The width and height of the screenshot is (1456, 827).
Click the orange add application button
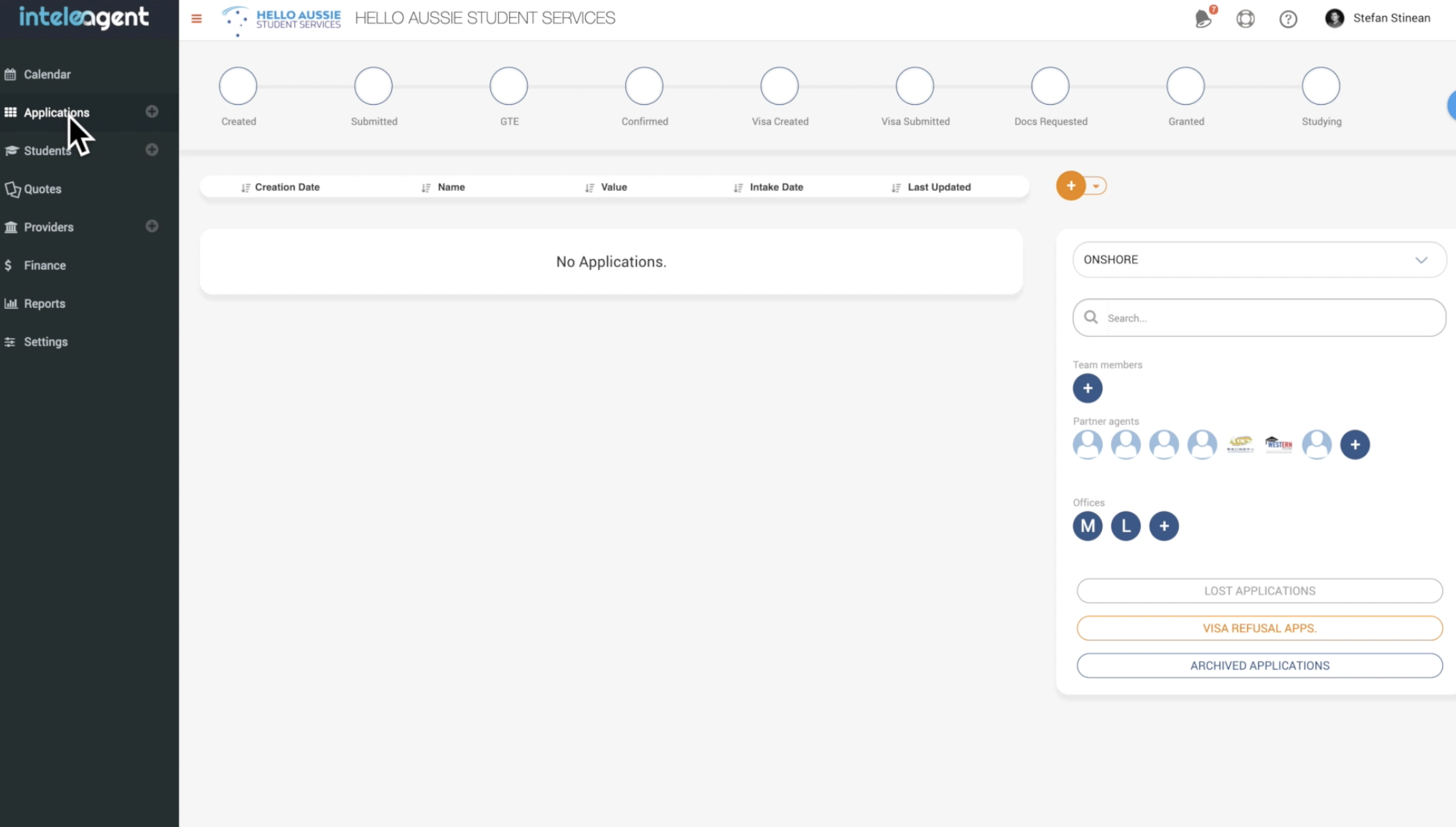pos(1070,186)
